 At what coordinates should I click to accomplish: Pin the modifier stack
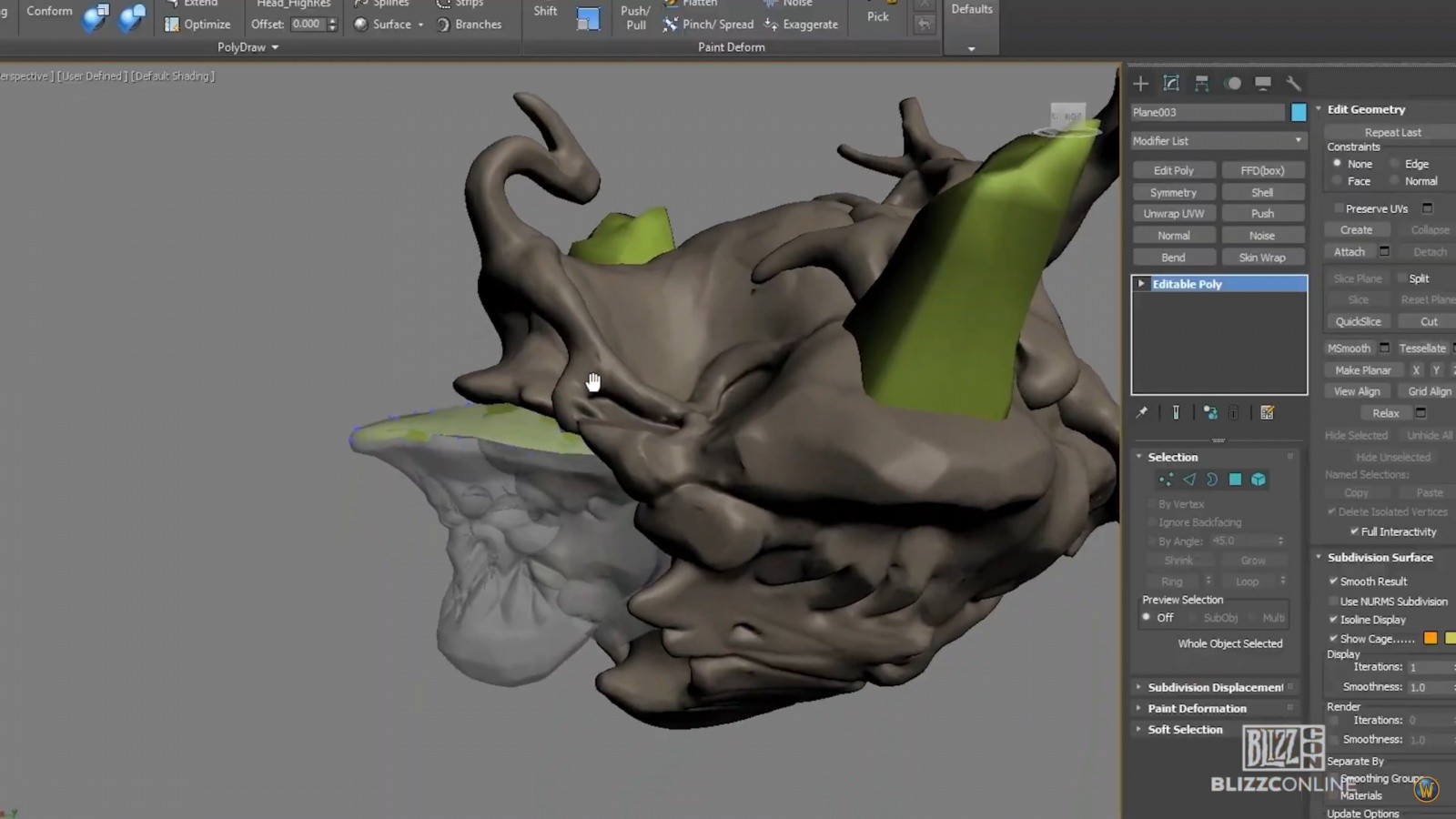pos(1142,412)
